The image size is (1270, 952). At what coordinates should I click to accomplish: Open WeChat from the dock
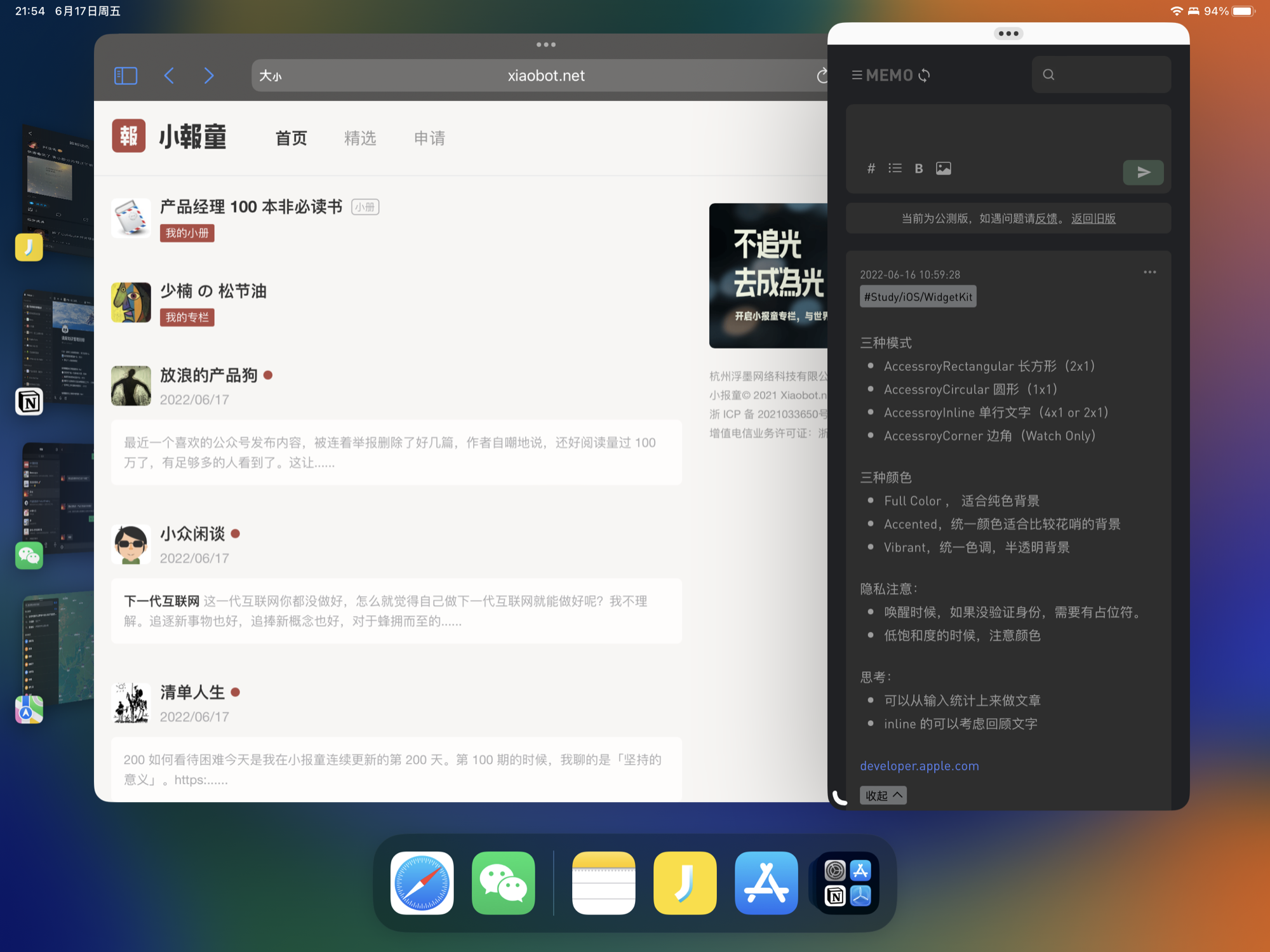coord(503,883)
